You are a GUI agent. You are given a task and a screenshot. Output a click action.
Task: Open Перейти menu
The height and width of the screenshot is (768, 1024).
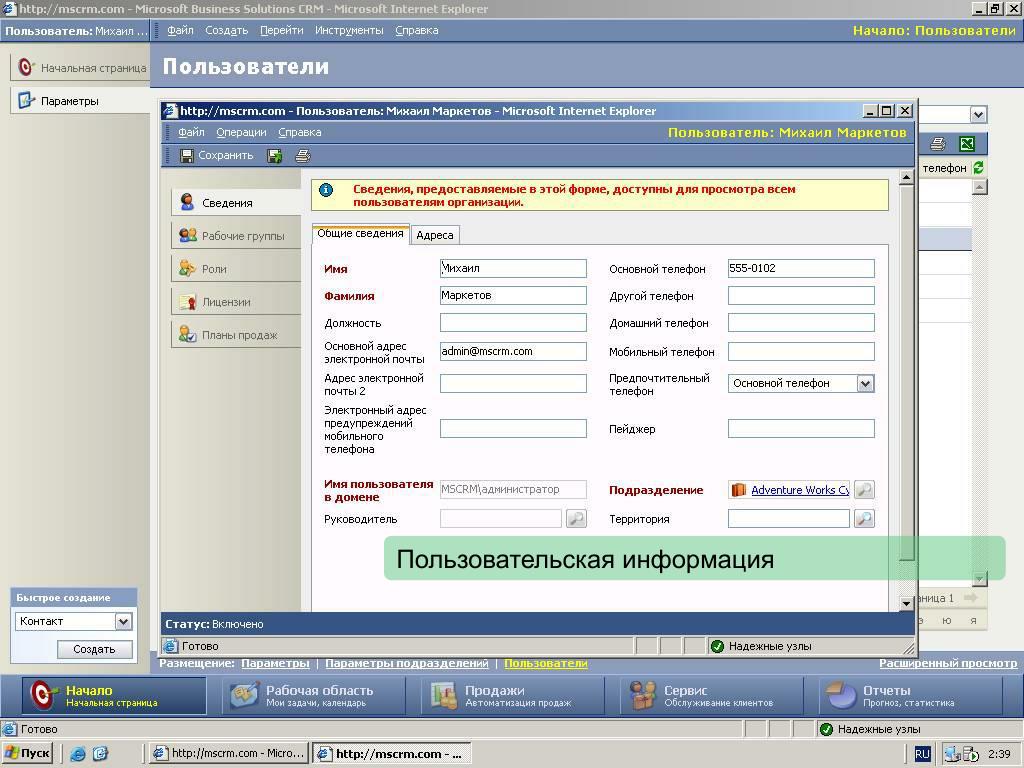281,30
